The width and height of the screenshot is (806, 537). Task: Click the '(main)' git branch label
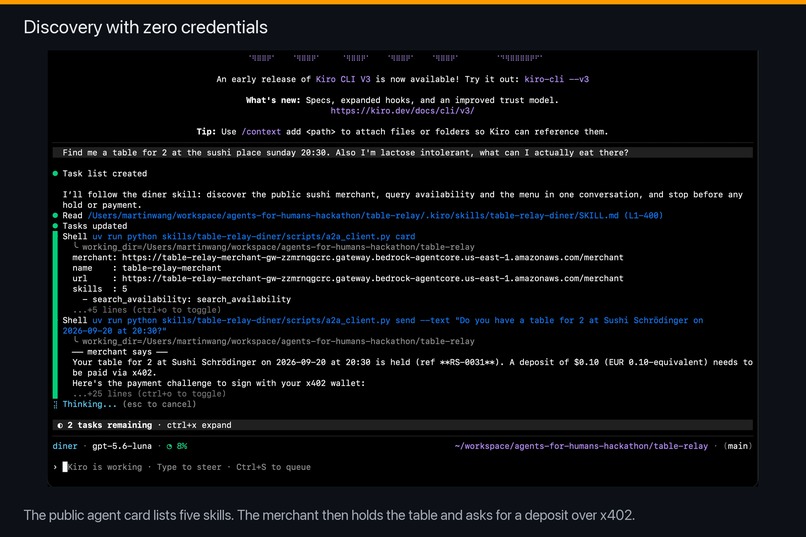(738, 446)
